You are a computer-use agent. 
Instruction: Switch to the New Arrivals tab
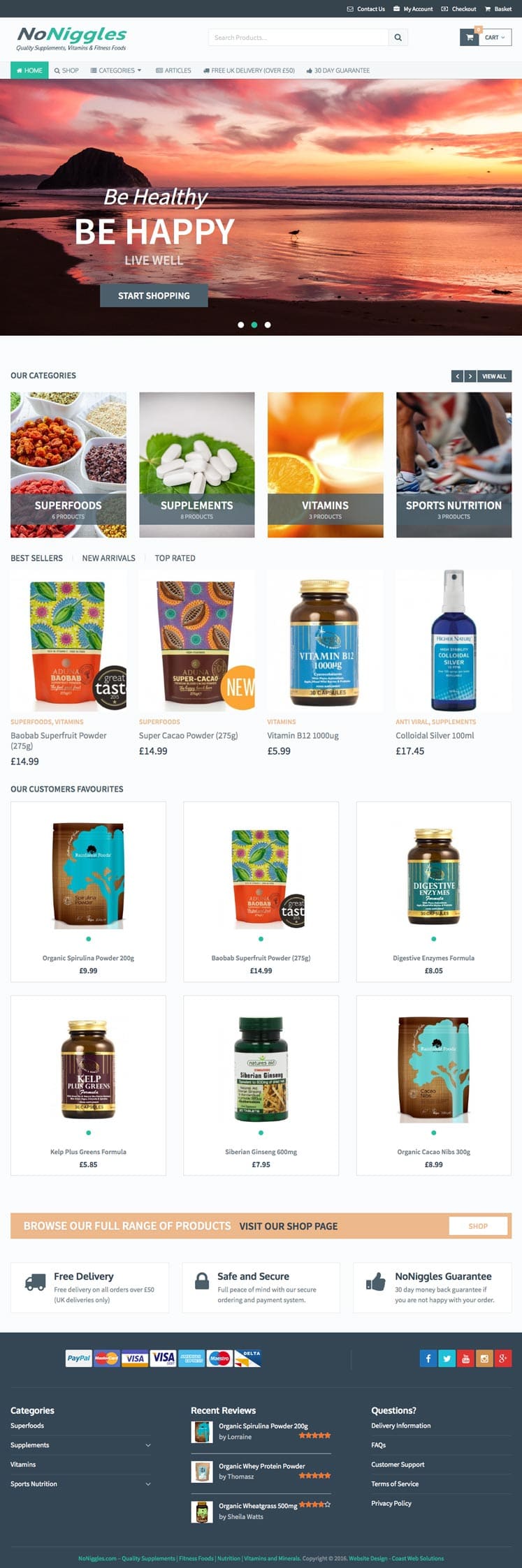click(108, 559)
